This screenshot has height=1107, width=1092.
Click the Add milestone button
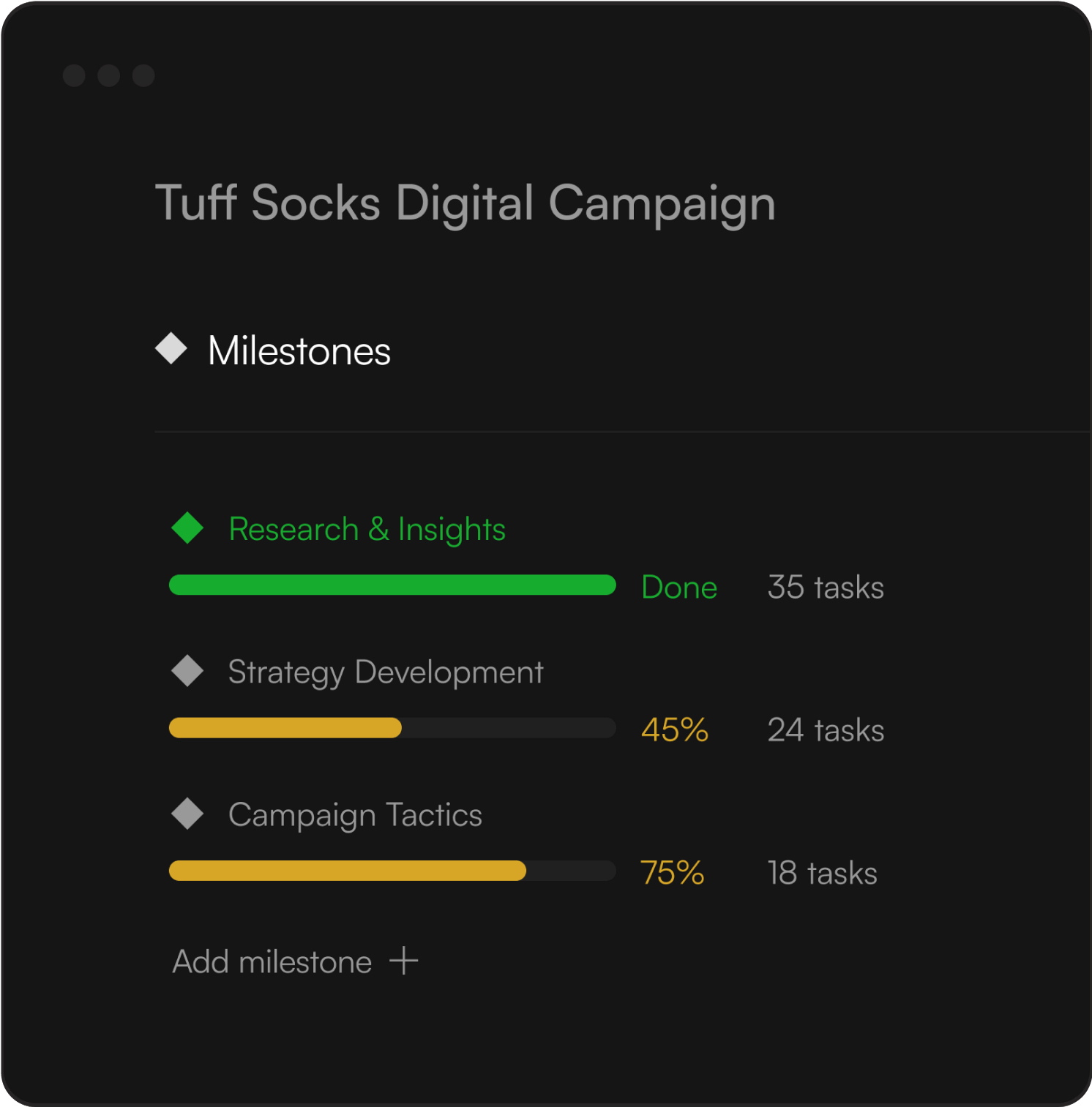pos(272,961)
